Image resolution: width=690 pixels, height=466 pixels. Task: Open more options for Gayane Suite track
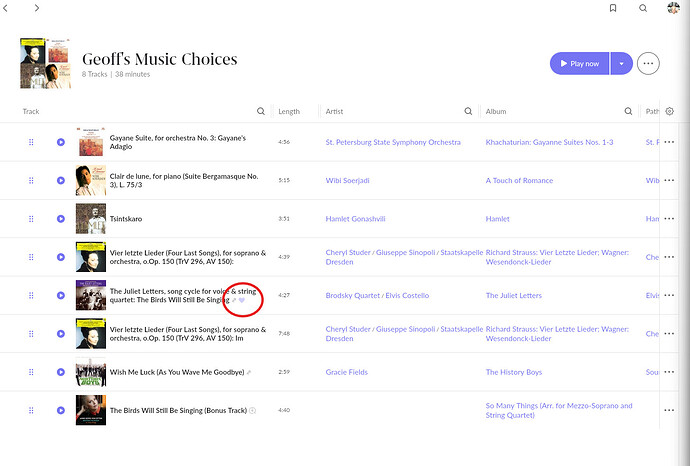[x=669, y=143]
